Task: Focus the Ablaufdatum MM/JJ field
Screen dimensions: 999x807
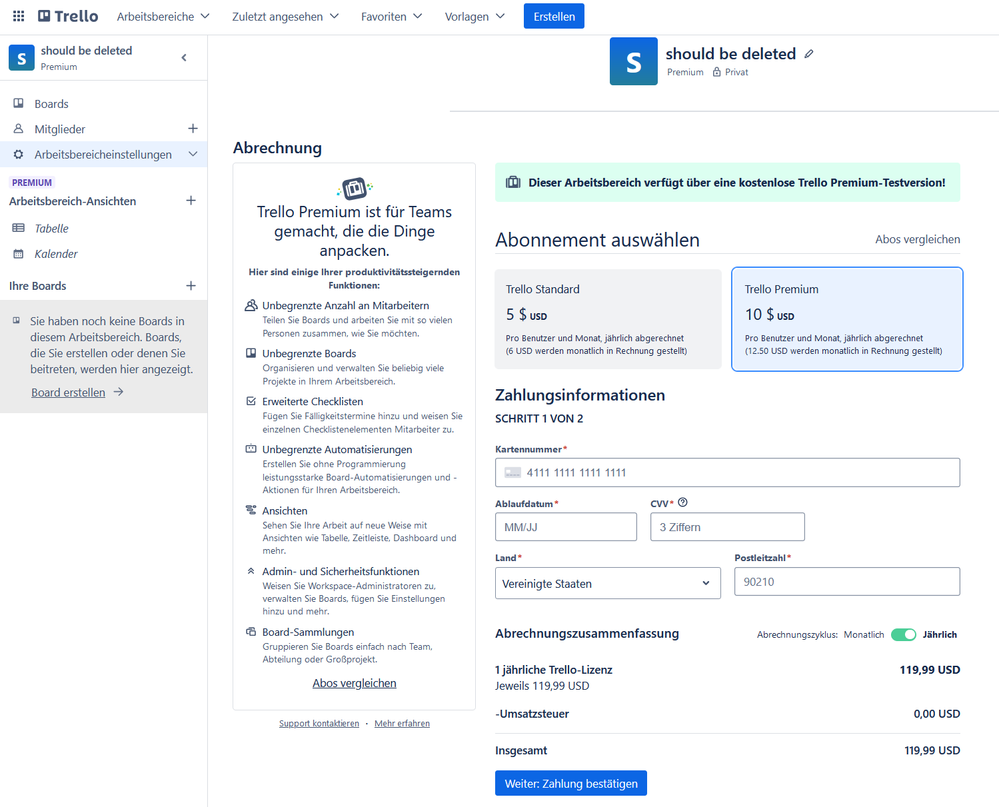Action: click(x=566, y=527)
